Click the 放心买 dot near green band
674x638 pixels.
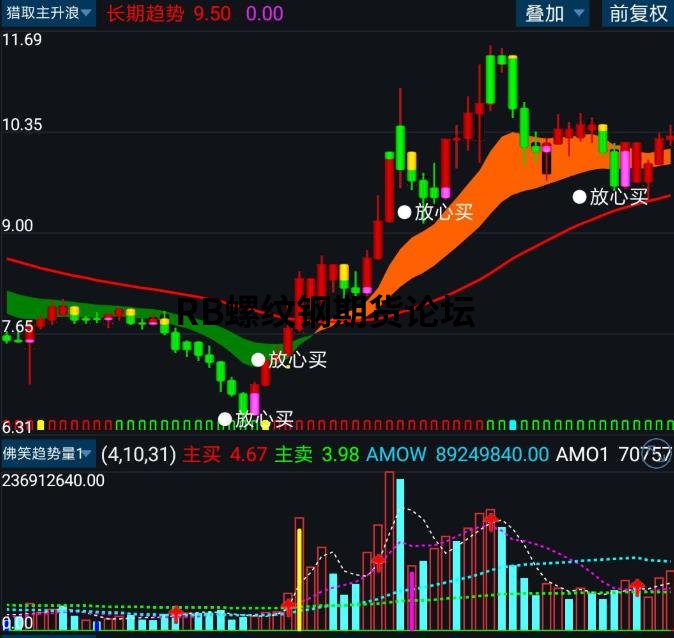coord(258,360)
